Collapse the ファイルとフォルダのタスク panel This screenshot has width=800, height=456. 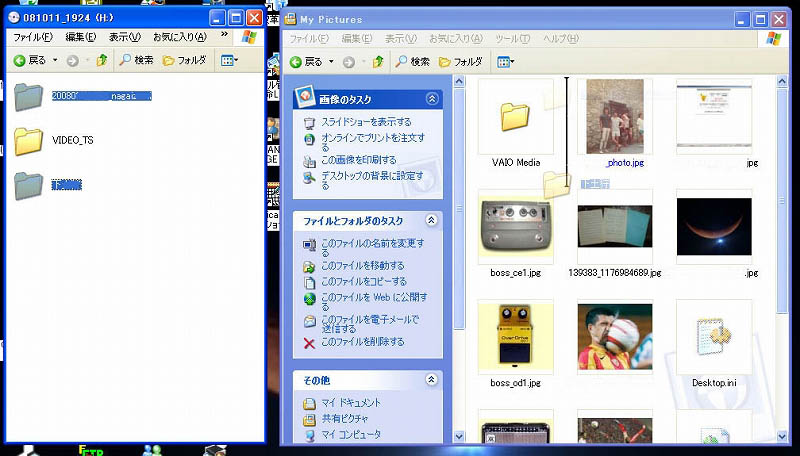(432, 220)
